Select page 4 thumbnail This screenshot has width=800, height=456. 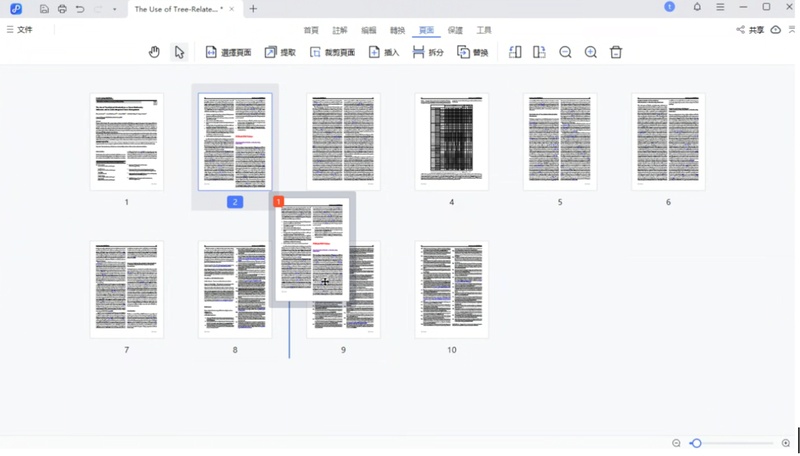pyautogui.click(x=451, y=141)
